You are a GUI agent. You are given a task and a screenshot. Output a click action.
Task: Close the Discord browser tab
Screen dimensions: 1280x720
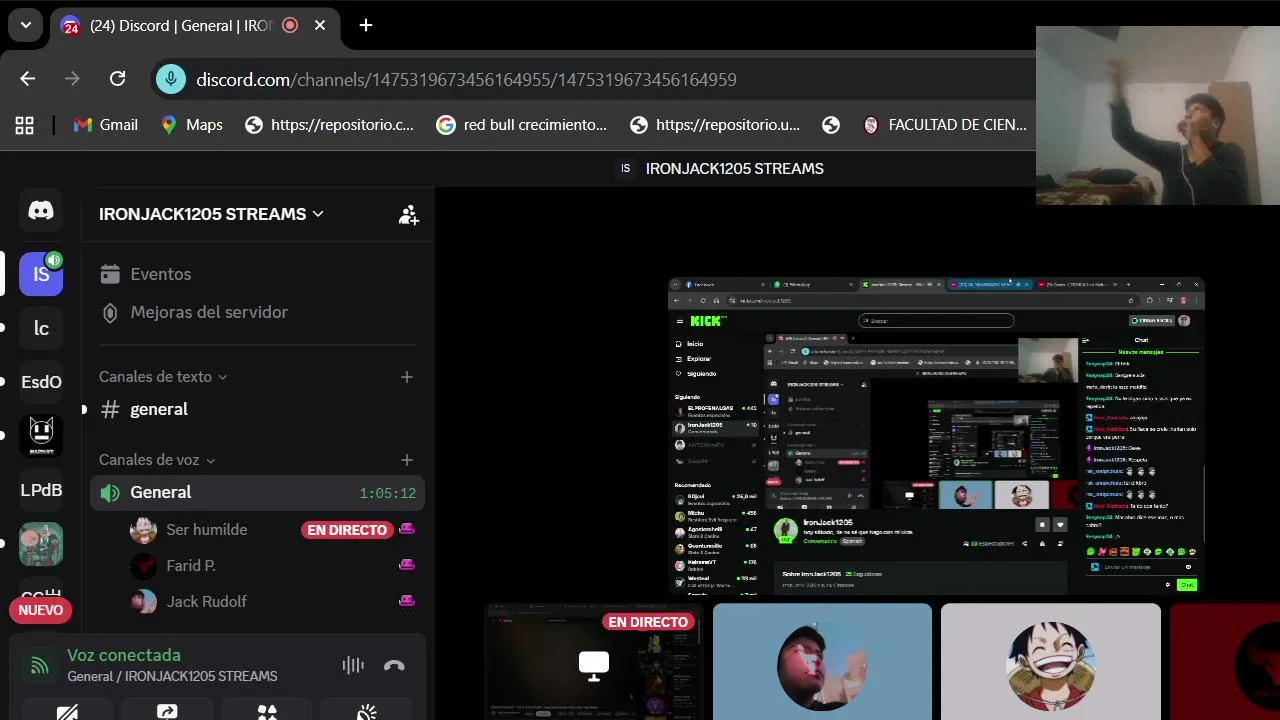[x=320, y=25]
